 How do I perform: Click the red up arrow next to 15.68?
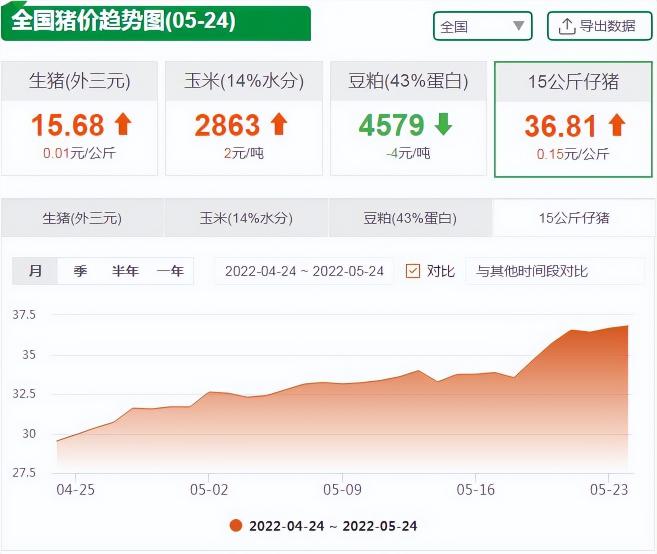pos(123,125)
